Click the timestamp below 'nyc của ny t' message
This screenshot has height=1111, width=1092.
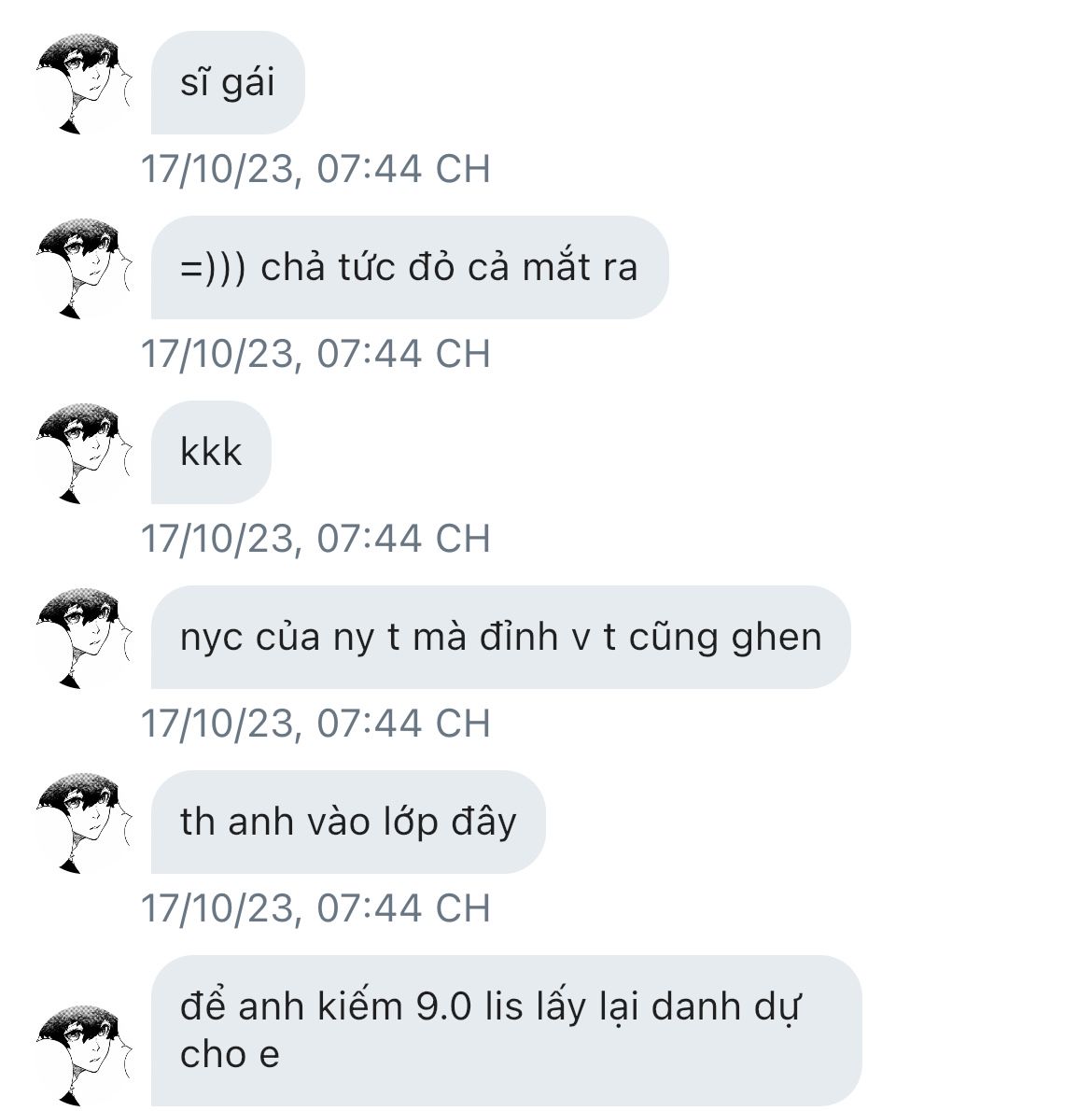pyautogui.click(x=315, y=724)
